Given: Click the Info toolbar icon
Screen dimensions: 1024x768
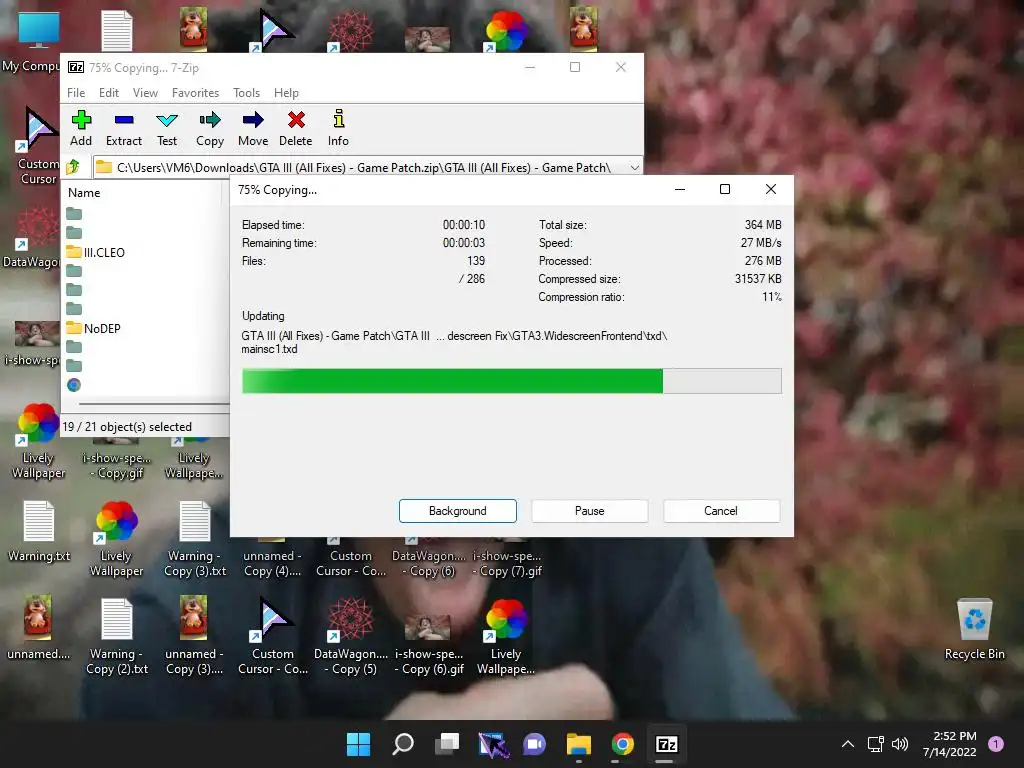Looking at the screenshot, I should 338,128.
